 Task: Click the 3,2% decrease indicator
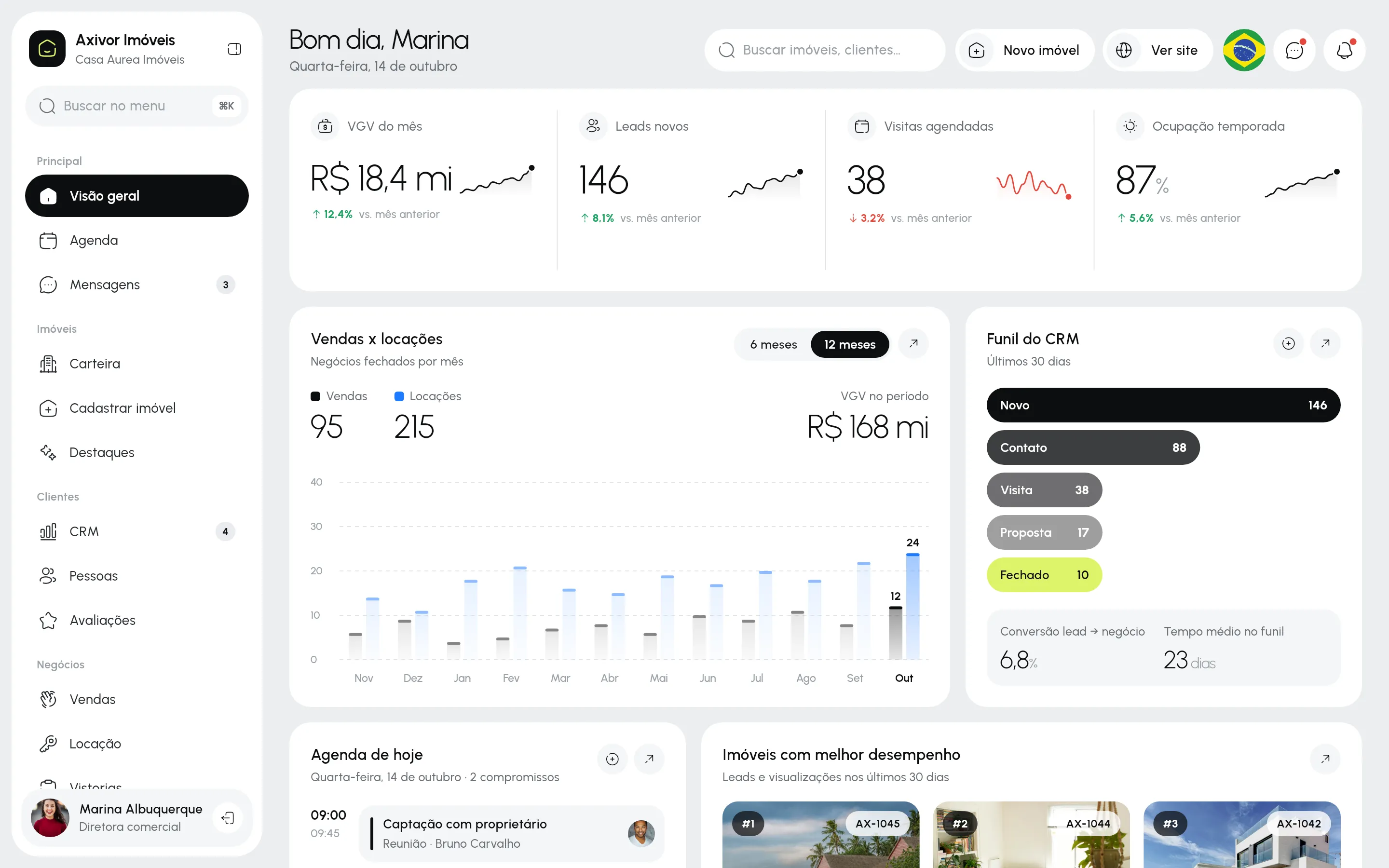click(x=867, y=218)
